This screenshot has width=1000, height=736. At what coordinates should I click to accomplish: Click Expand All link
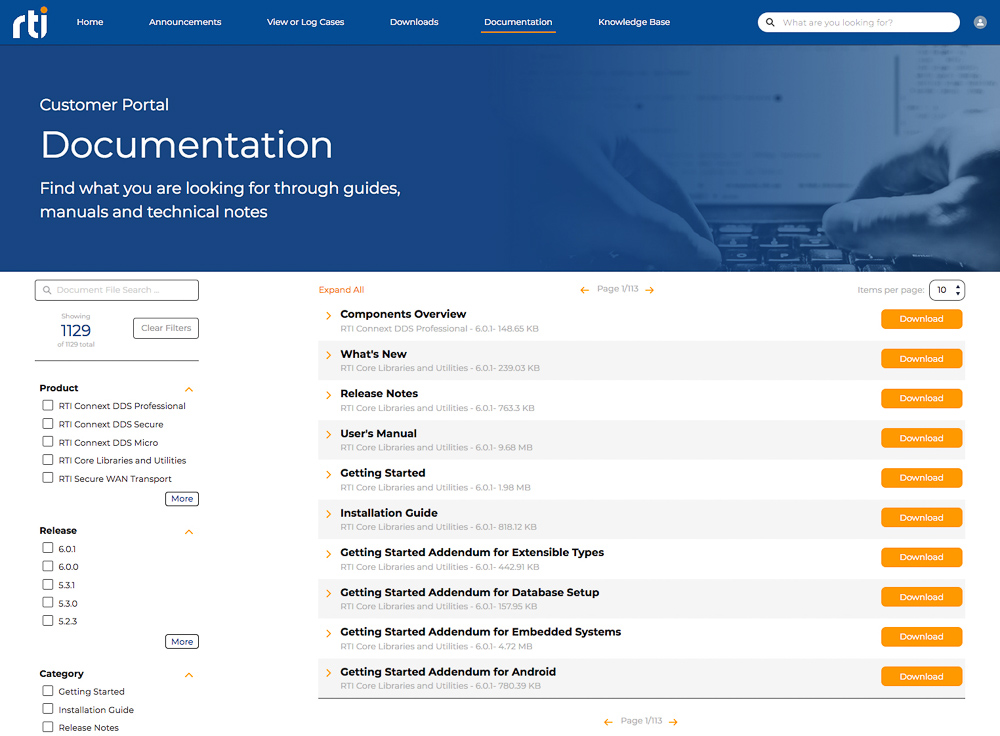click(341, 290)
